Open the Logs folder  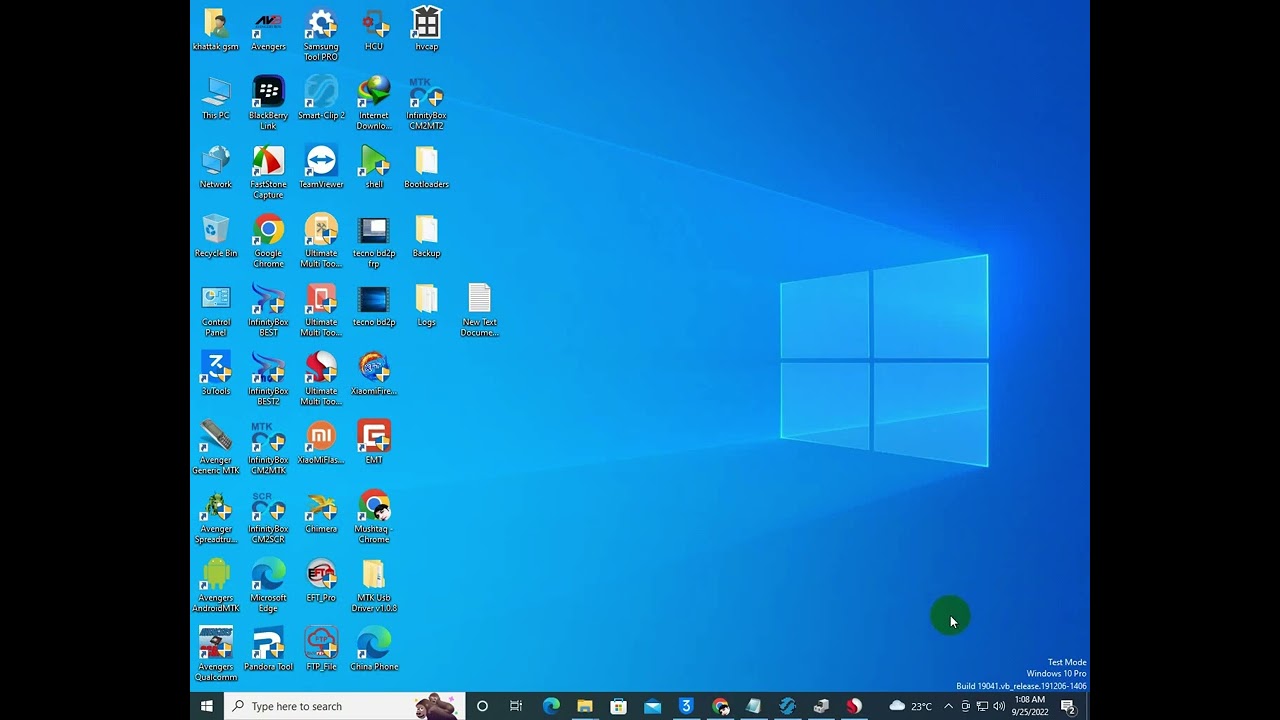point(426,305)
